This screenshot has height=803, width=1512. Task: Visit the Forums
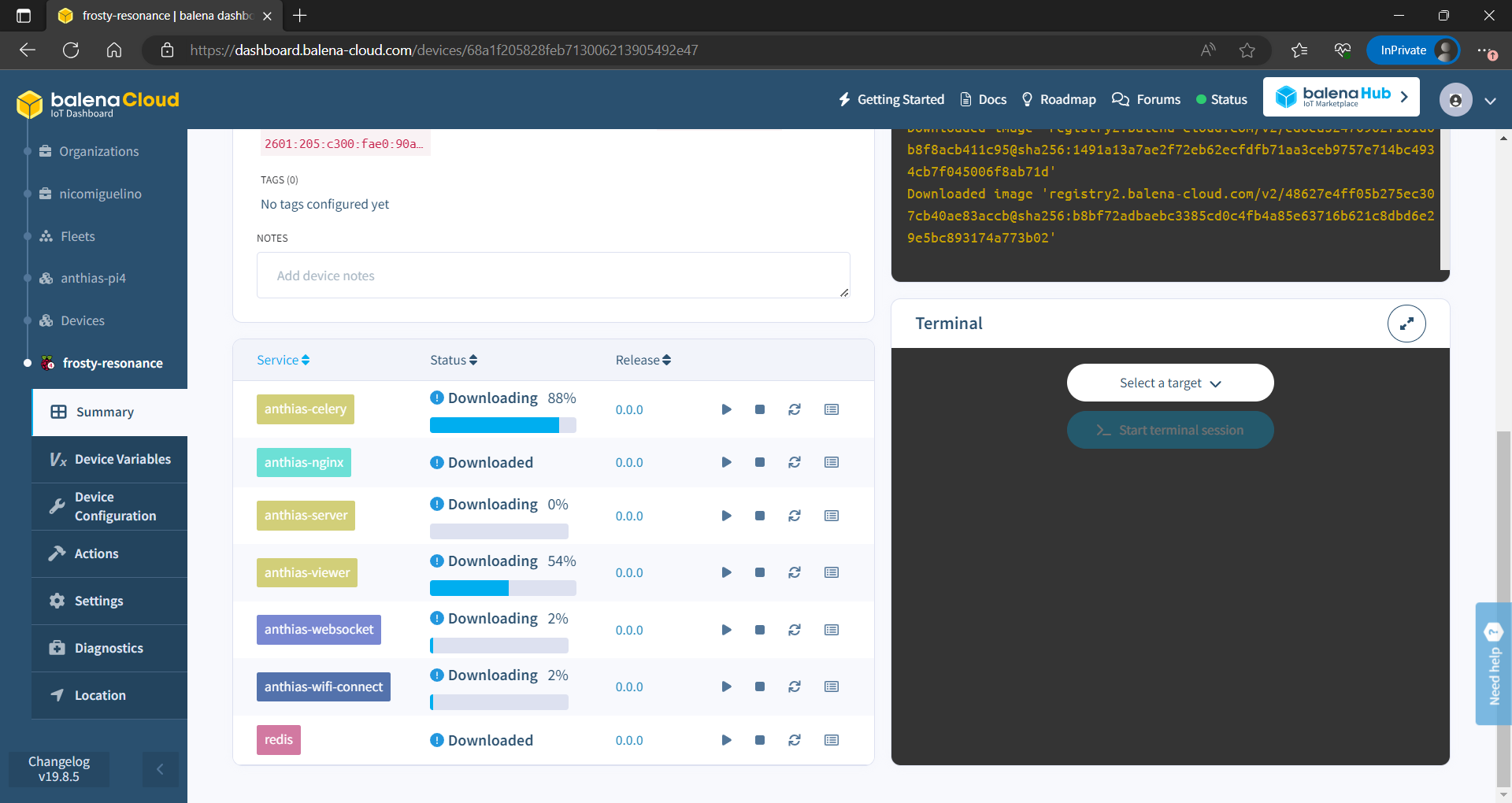[1147, 99]
